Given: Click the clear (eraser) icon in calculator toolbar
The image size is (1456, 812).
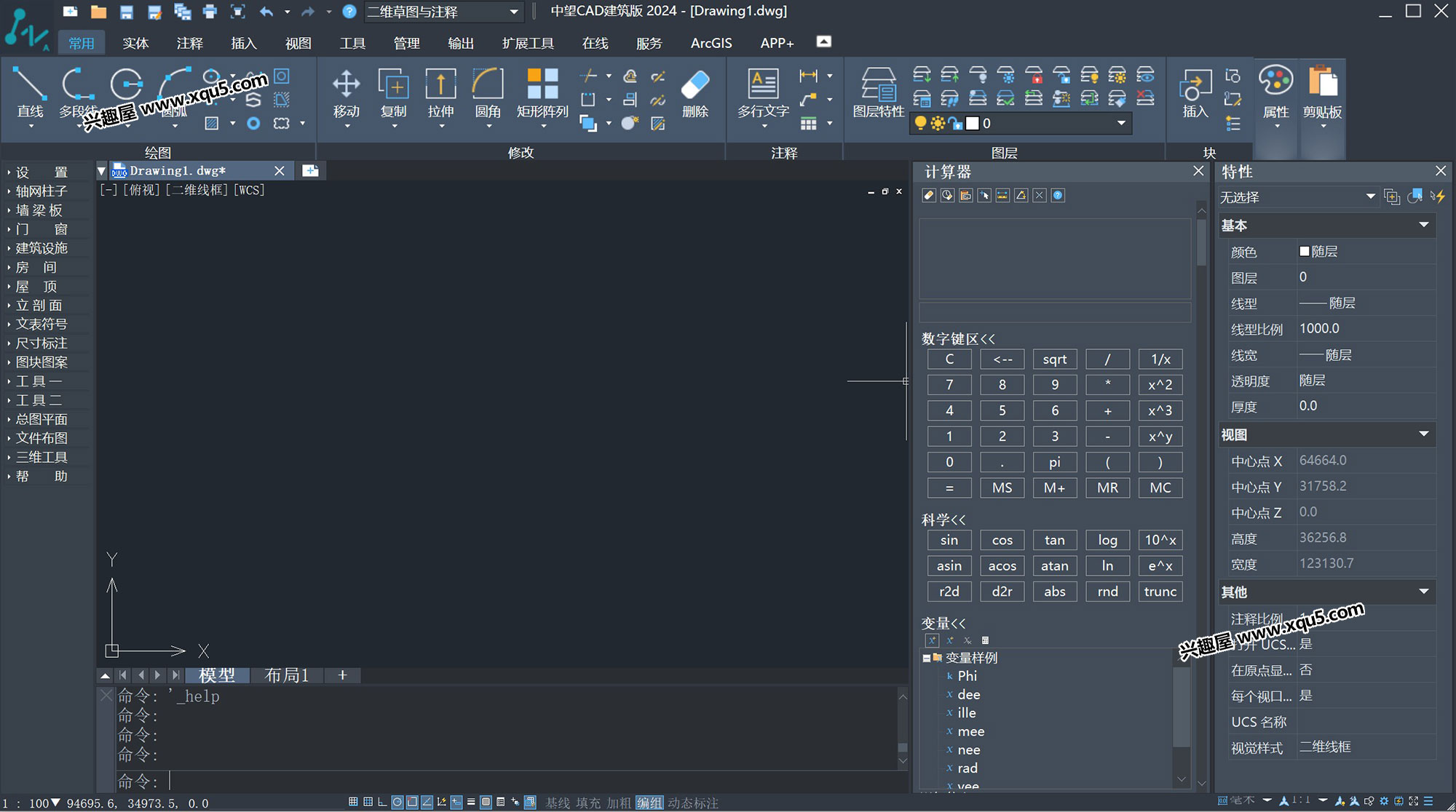Looking at the screenshot, I should point(929,195).
